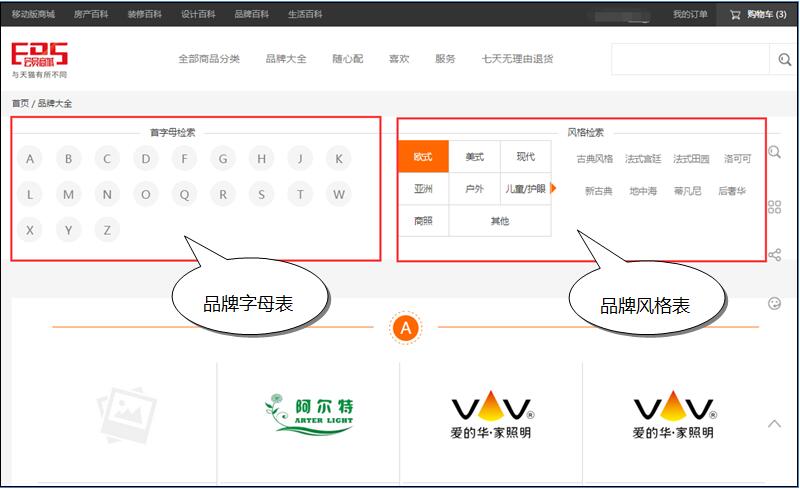Image resolution: width=800 pixels, height=489 pixels.
Task: Open the shopping cart icon
Action: pyautogui.click(x=735, y=15)
